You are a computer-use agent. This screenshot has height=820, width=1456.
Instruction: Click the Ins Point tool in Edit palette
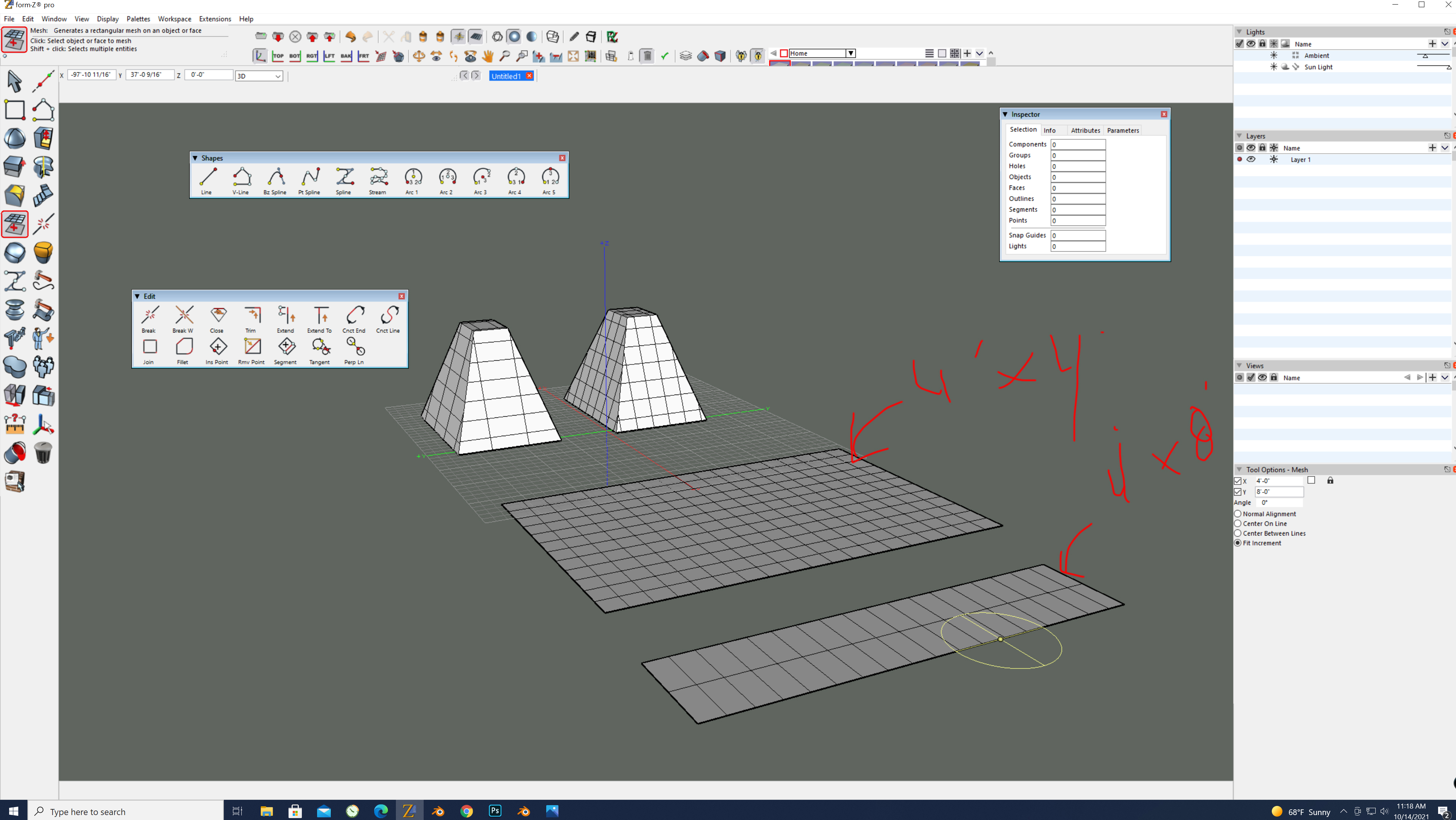click(218, 350)
